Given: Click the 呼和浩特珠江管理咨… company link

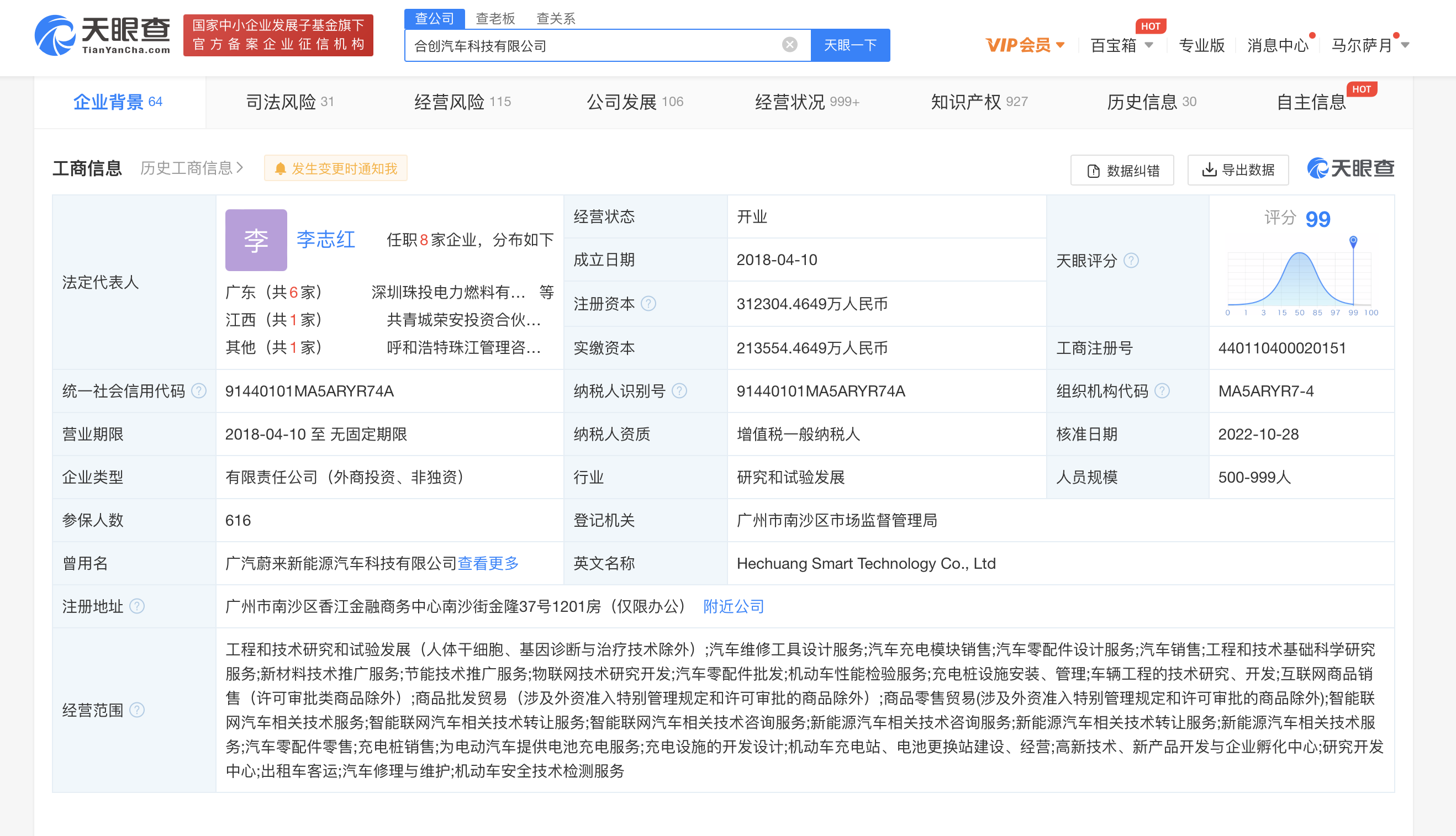Looking at the screenshot, I should [463, 347].
